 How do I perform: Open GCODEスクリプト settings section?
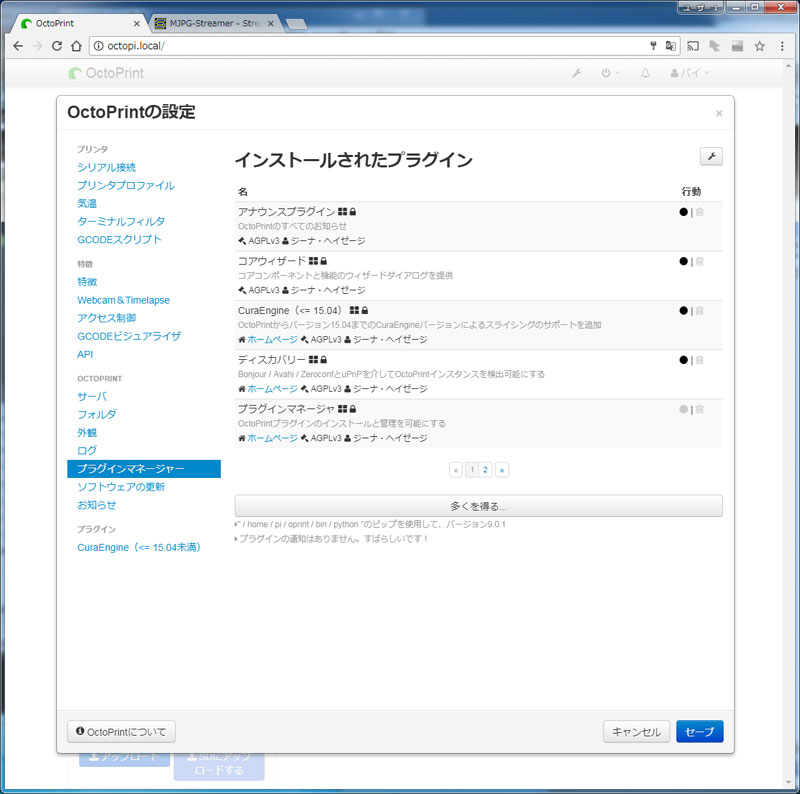119,240
